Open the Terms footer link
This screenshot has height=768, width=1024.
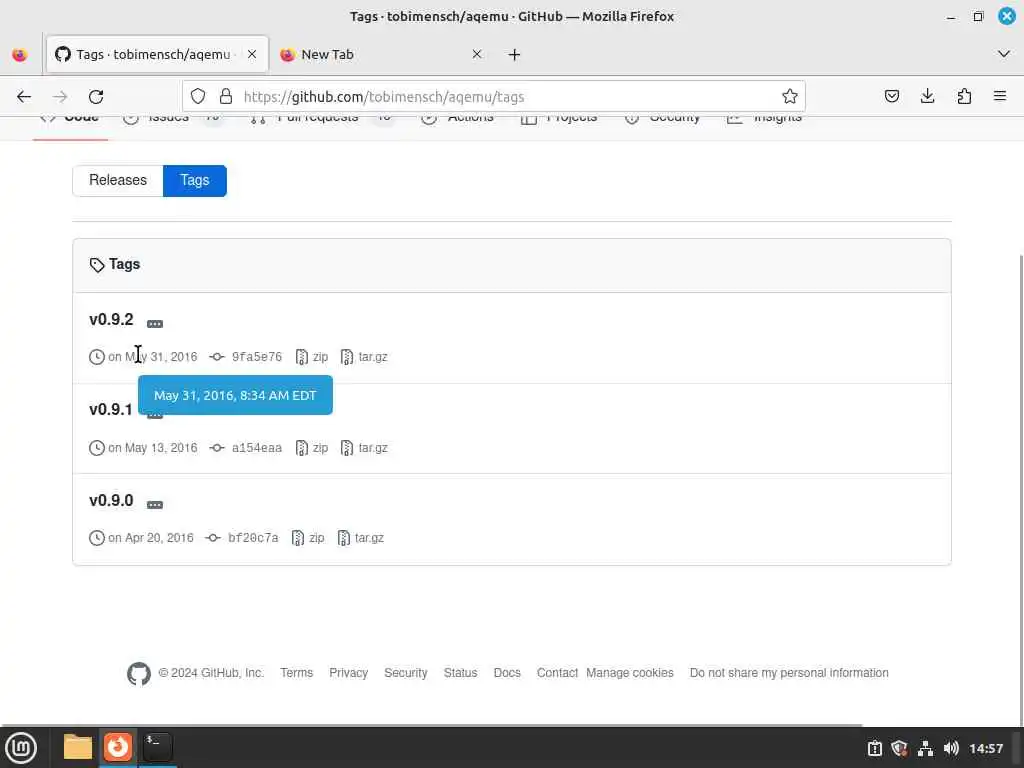coord(296,673)
